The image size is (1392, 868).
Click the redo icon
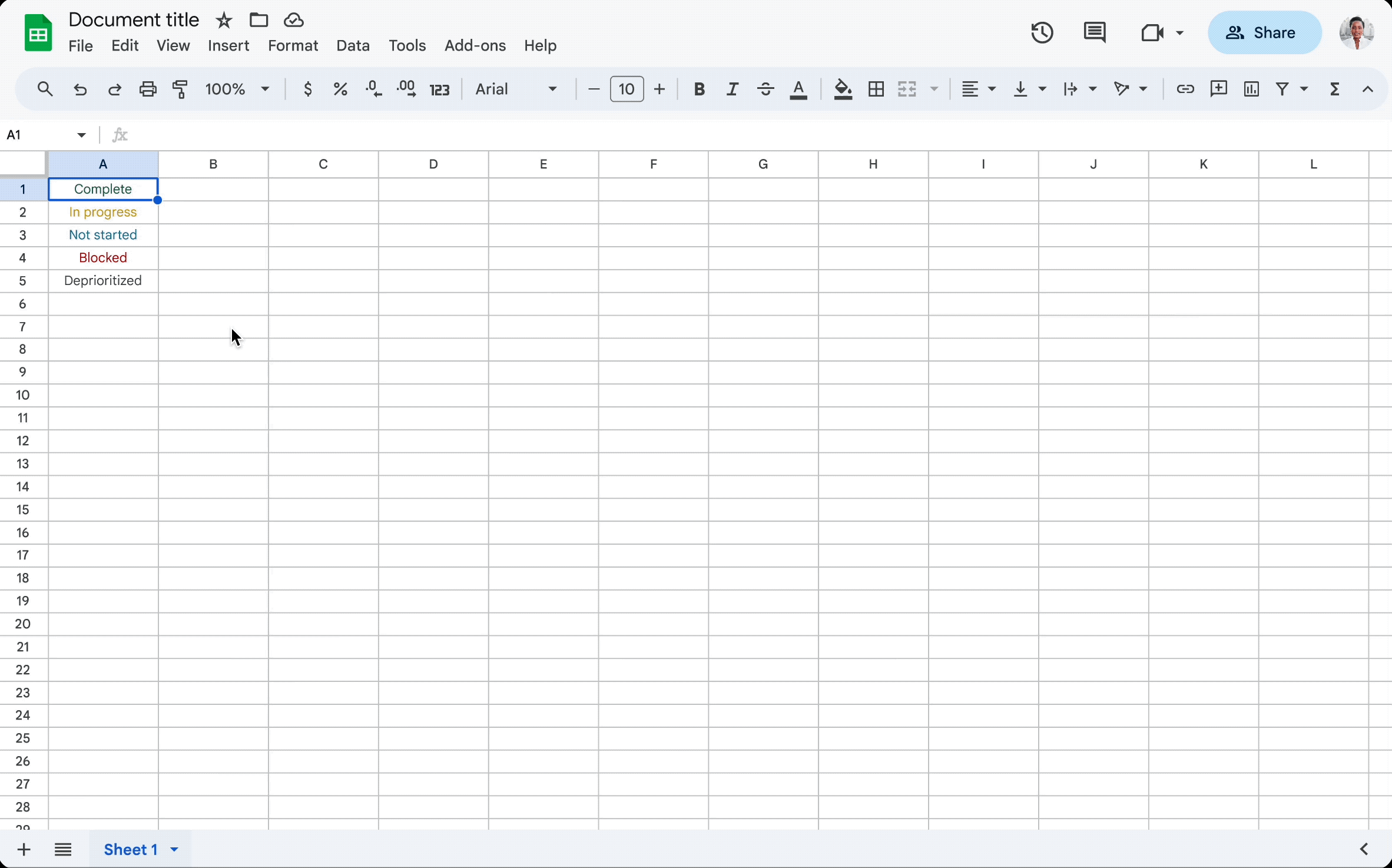pos(113,90)
